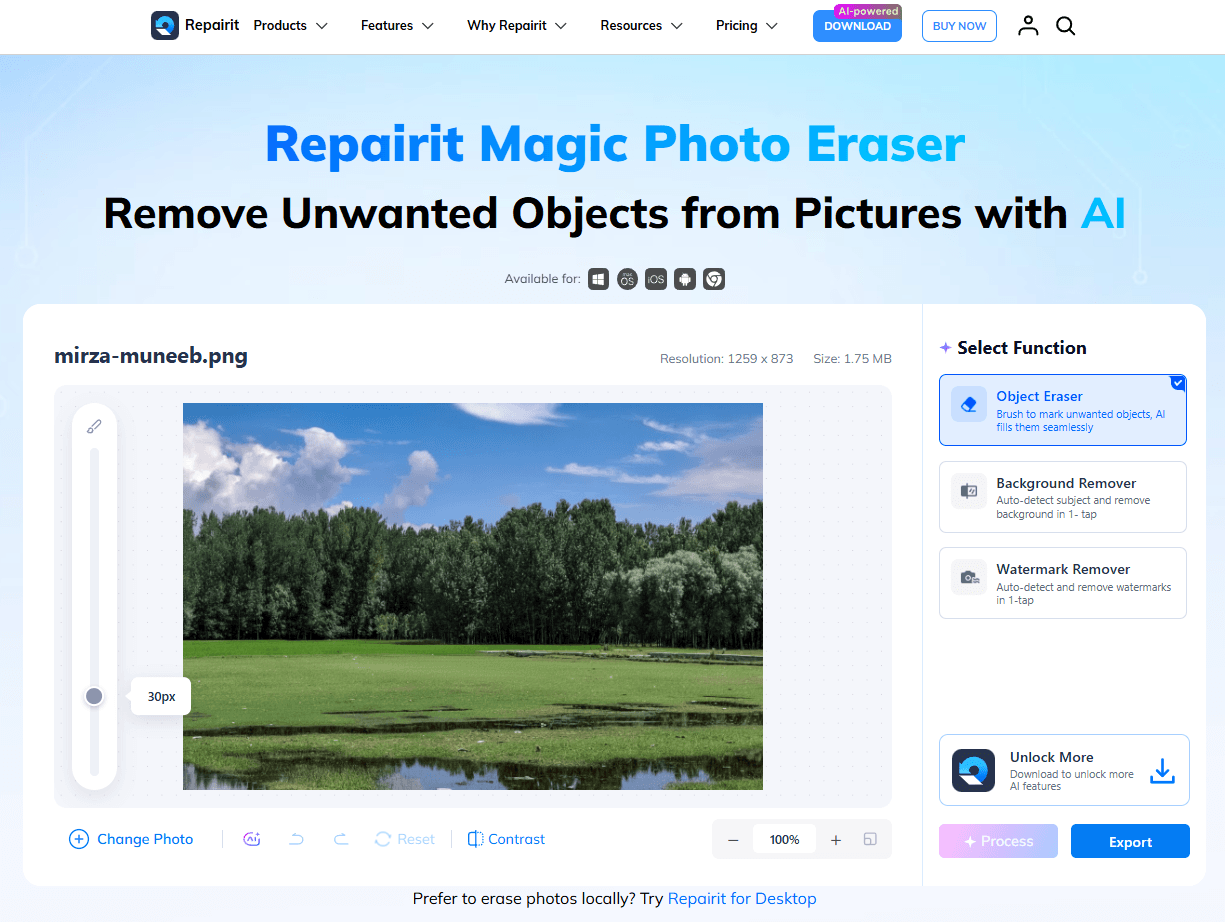Image resolution: width=1225 pixels, height=922 pixels.
Task: Click the DOWNLOAD button
Action: (857, 26)
